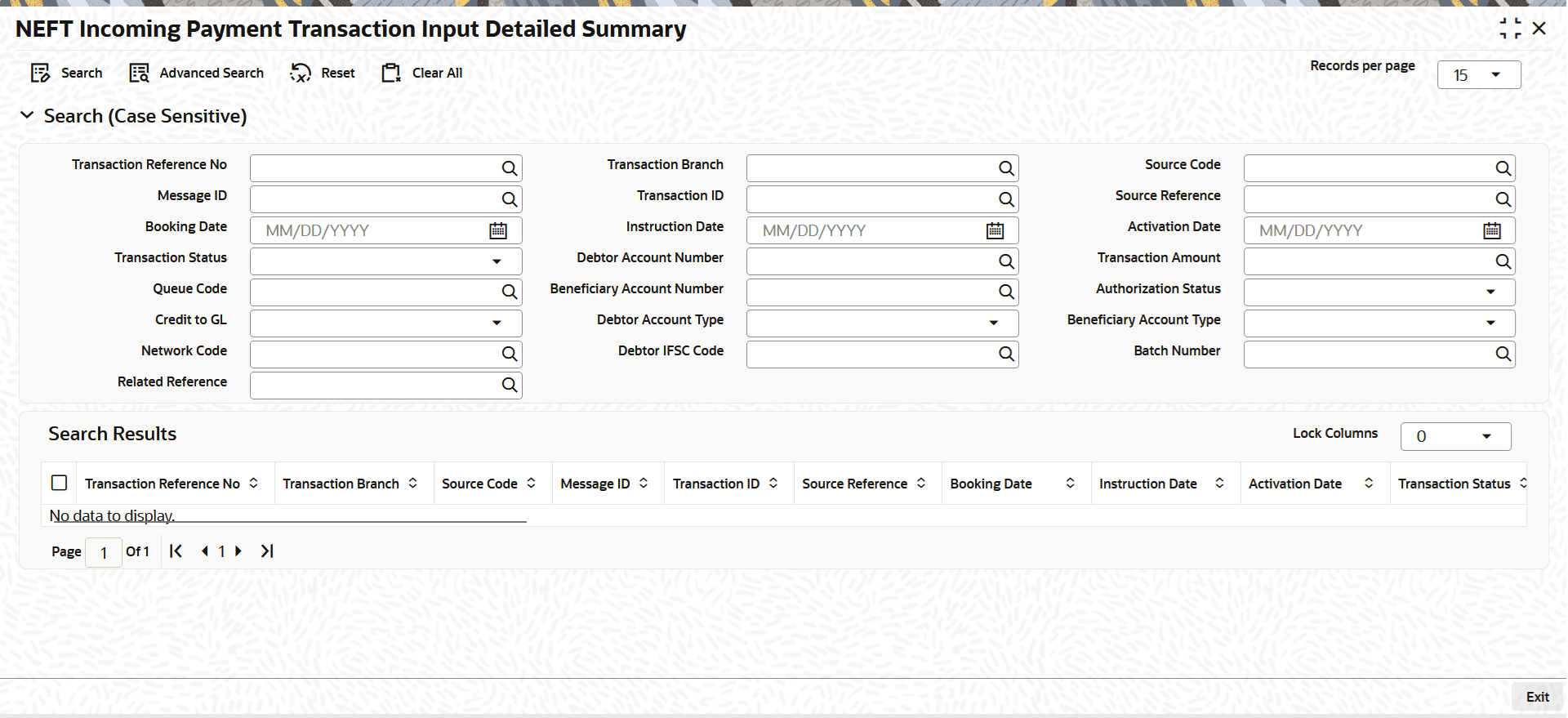
Task: Expand the Transaction Status dropdown
Action: click(497, 261)
